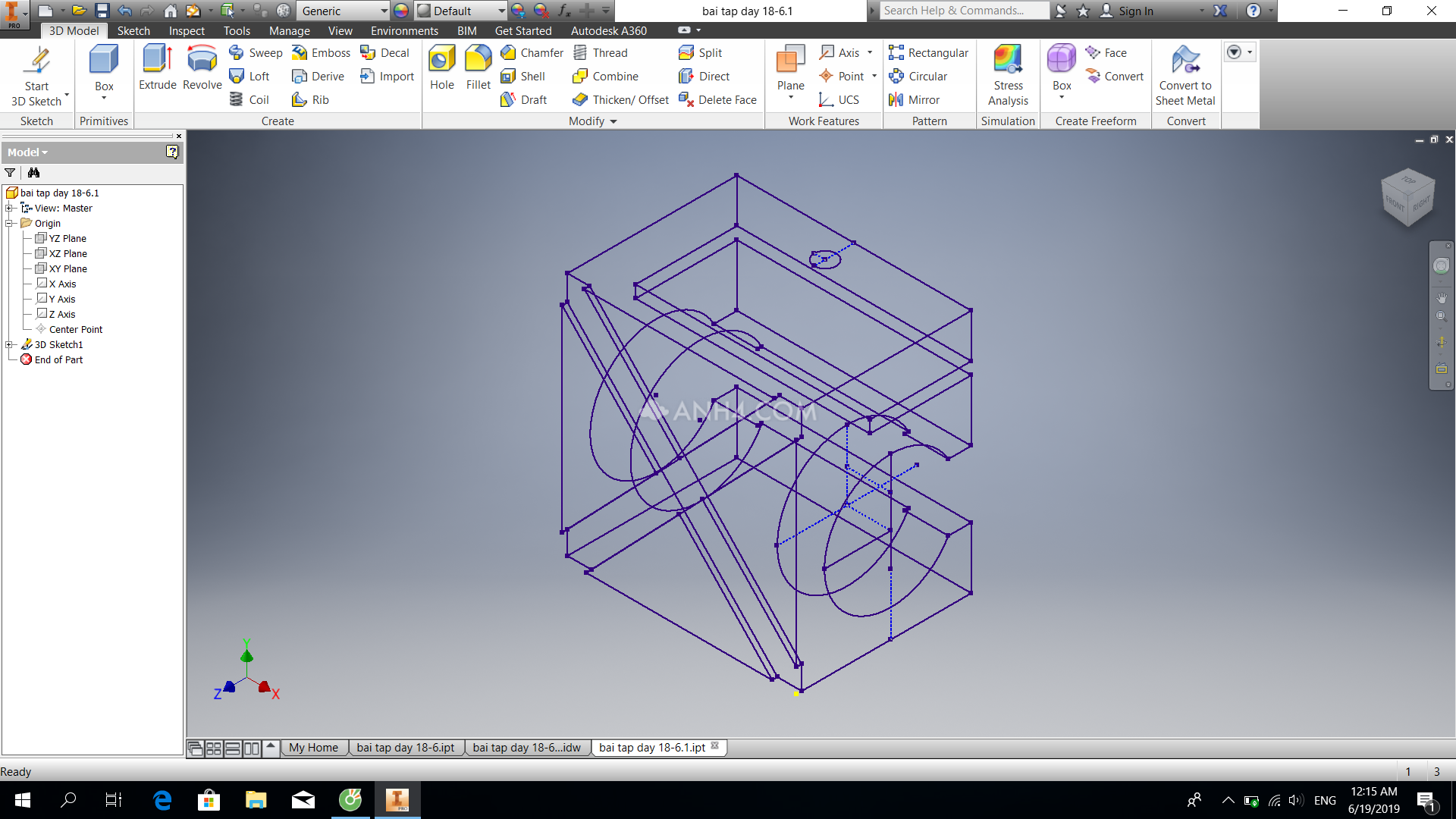Viewport: 1456px width, 819px height.
Task: Select Delete Face tool
Action: [x=718, y=99]
